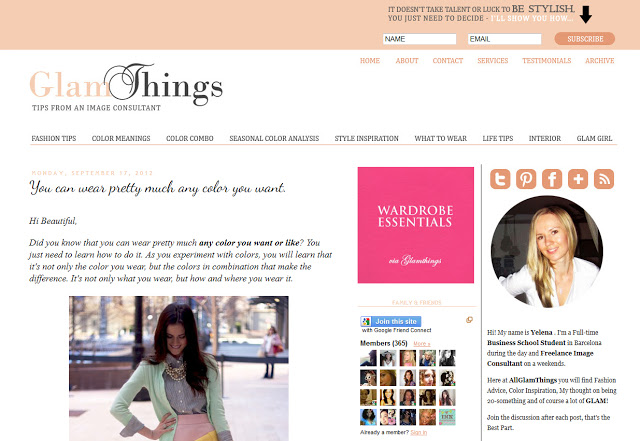This screenshot has height=441, width=640.
Task: Click the Subscribe button
Action: coord(584,39)
